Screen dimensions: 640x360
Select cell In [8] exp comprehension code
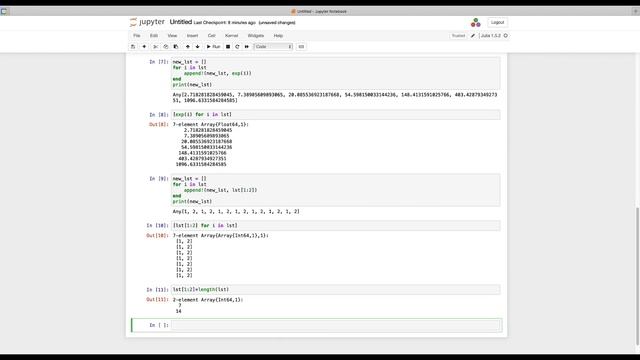point(336,114)
